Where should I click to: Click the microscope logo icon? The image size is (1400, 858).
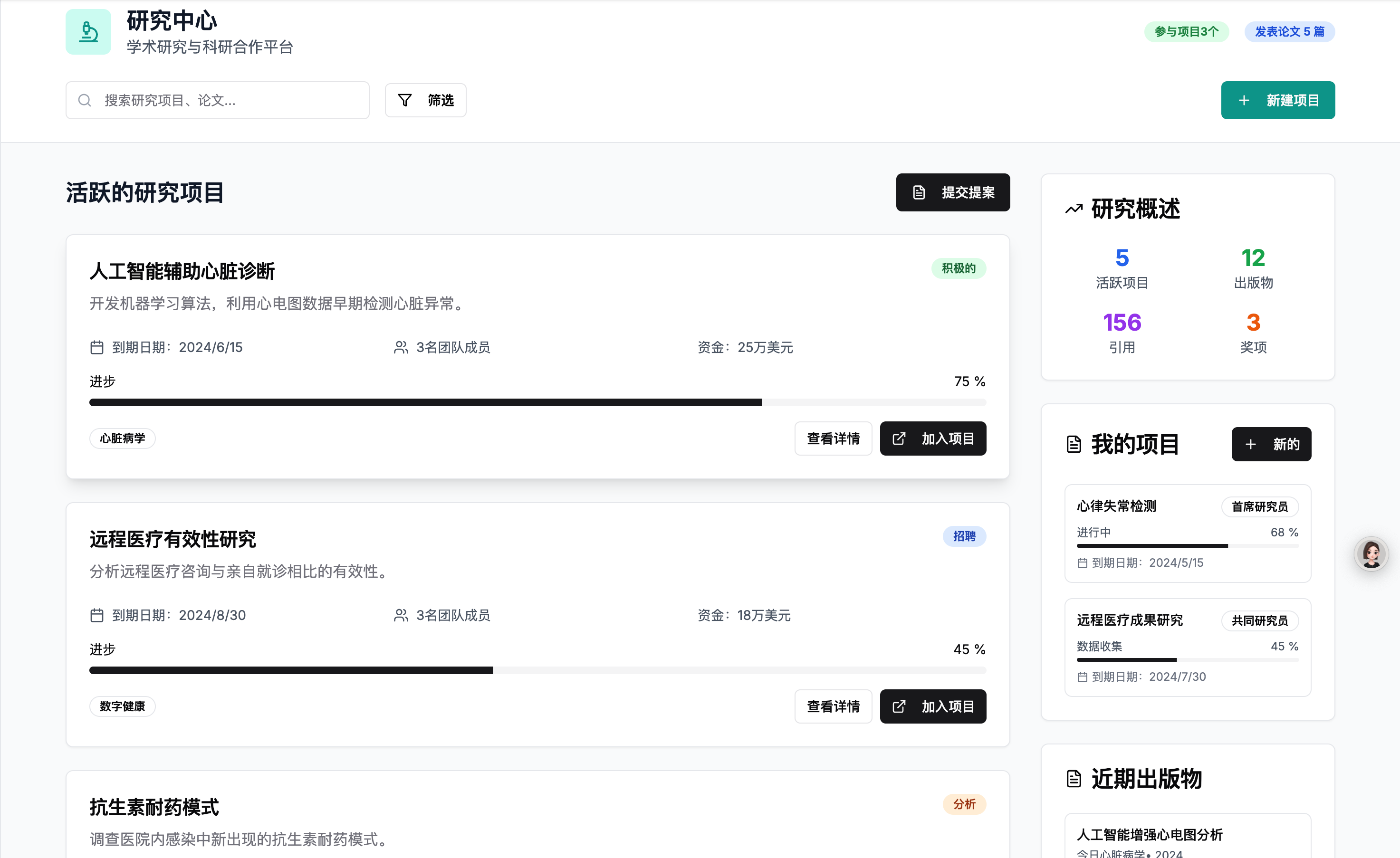coord(88,32)
